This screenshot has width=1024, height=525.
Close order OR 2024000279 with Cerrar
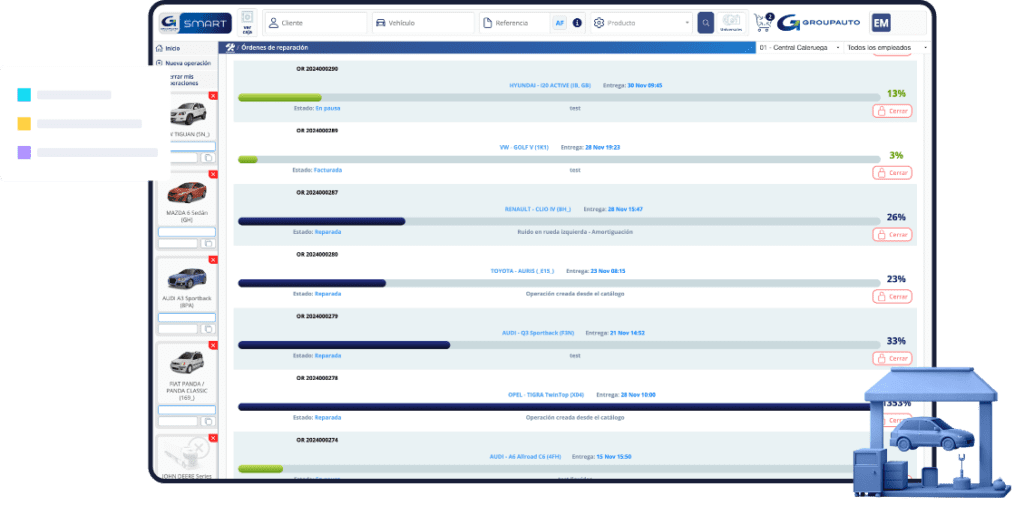(x=892, y=358)
